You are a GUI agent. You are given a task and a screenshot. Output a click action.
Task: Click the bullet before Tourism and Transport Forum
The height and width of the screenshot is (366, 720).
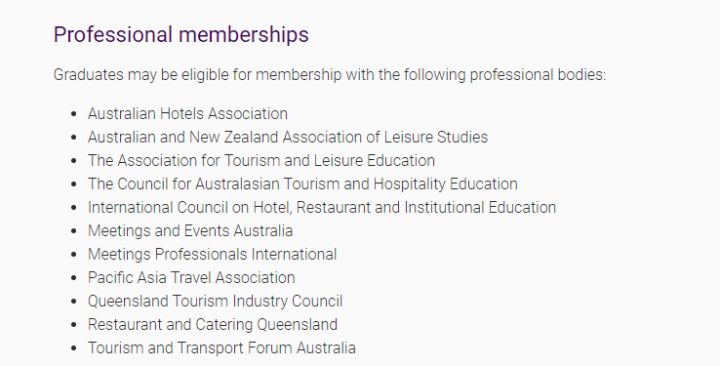point(74,348)
